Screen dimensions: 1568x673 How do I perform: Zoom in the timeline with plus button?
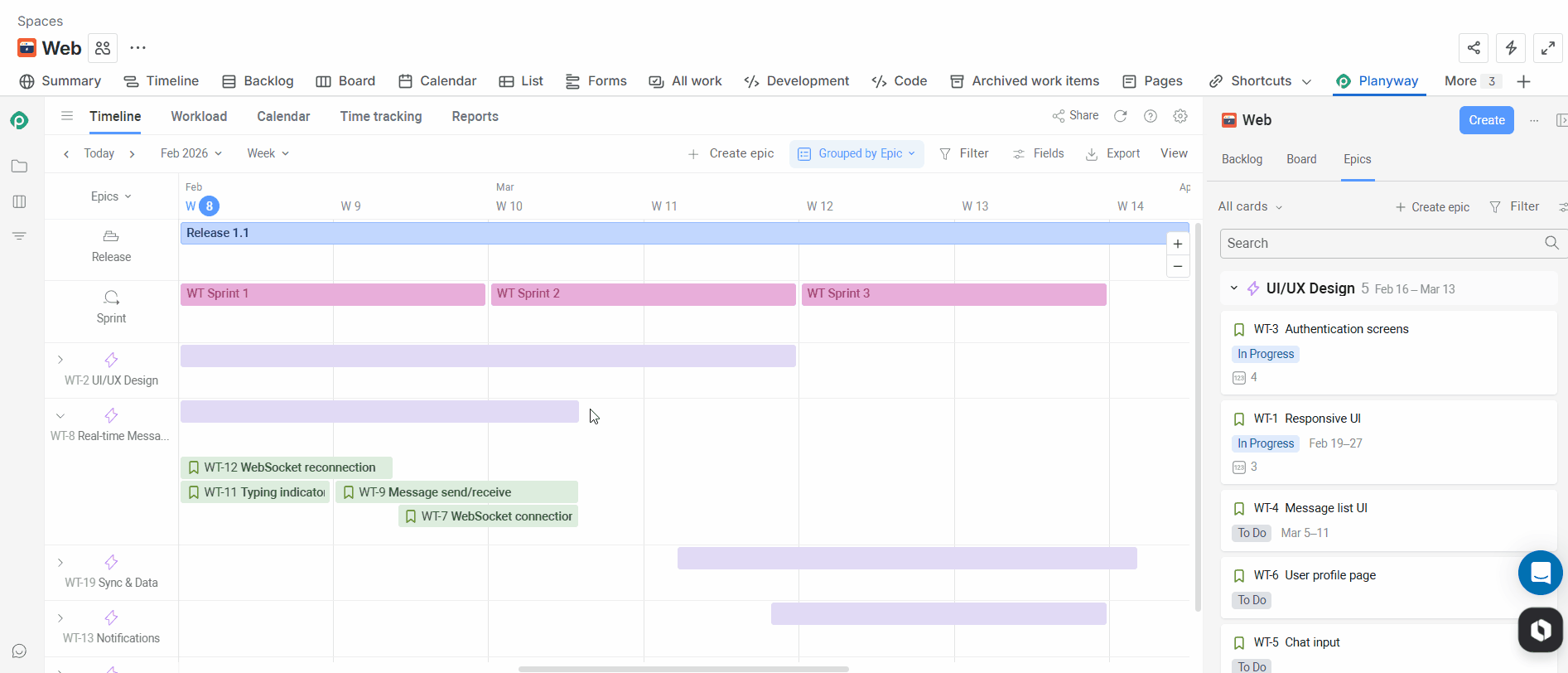coord(1178,244)
